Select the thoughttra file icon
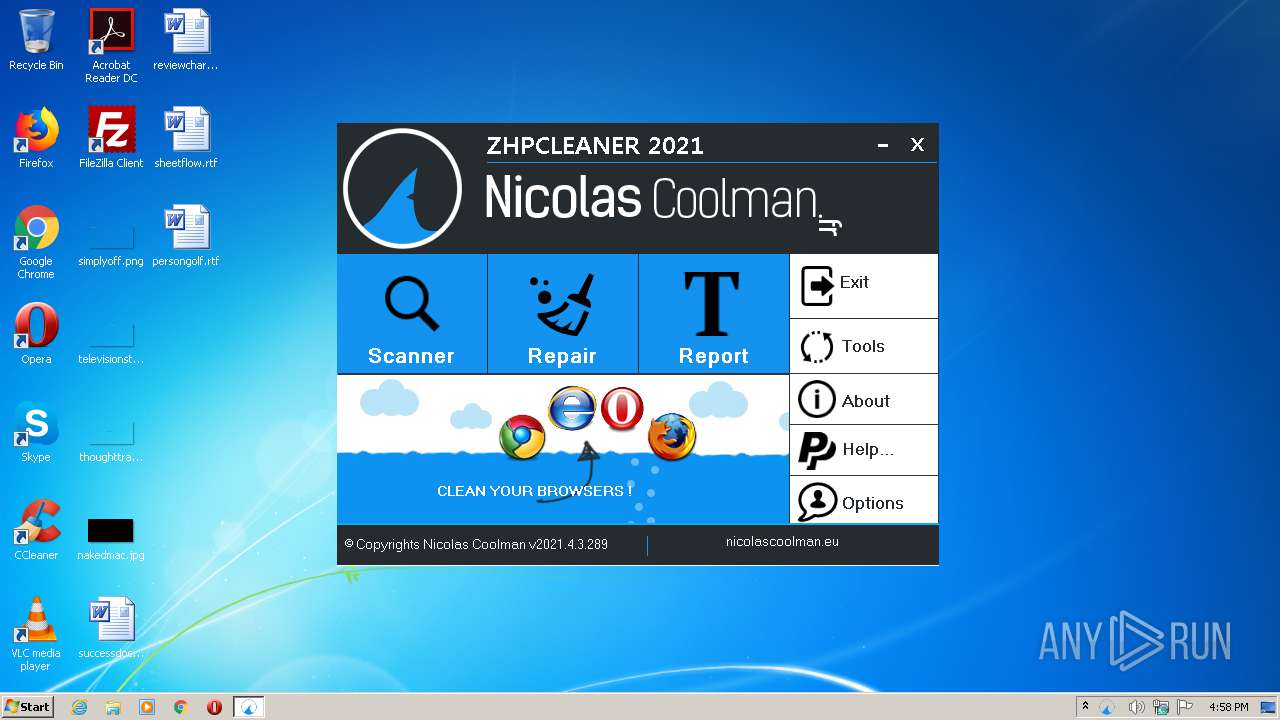The width and height of the screenshot is (1280, 720). 111,442
